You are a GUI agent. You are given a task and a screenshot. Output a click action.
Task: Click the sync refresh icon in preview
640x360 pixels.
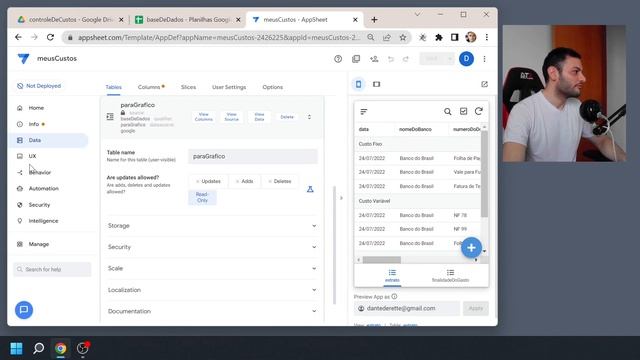pyautogui.click(x=479, y=111)
